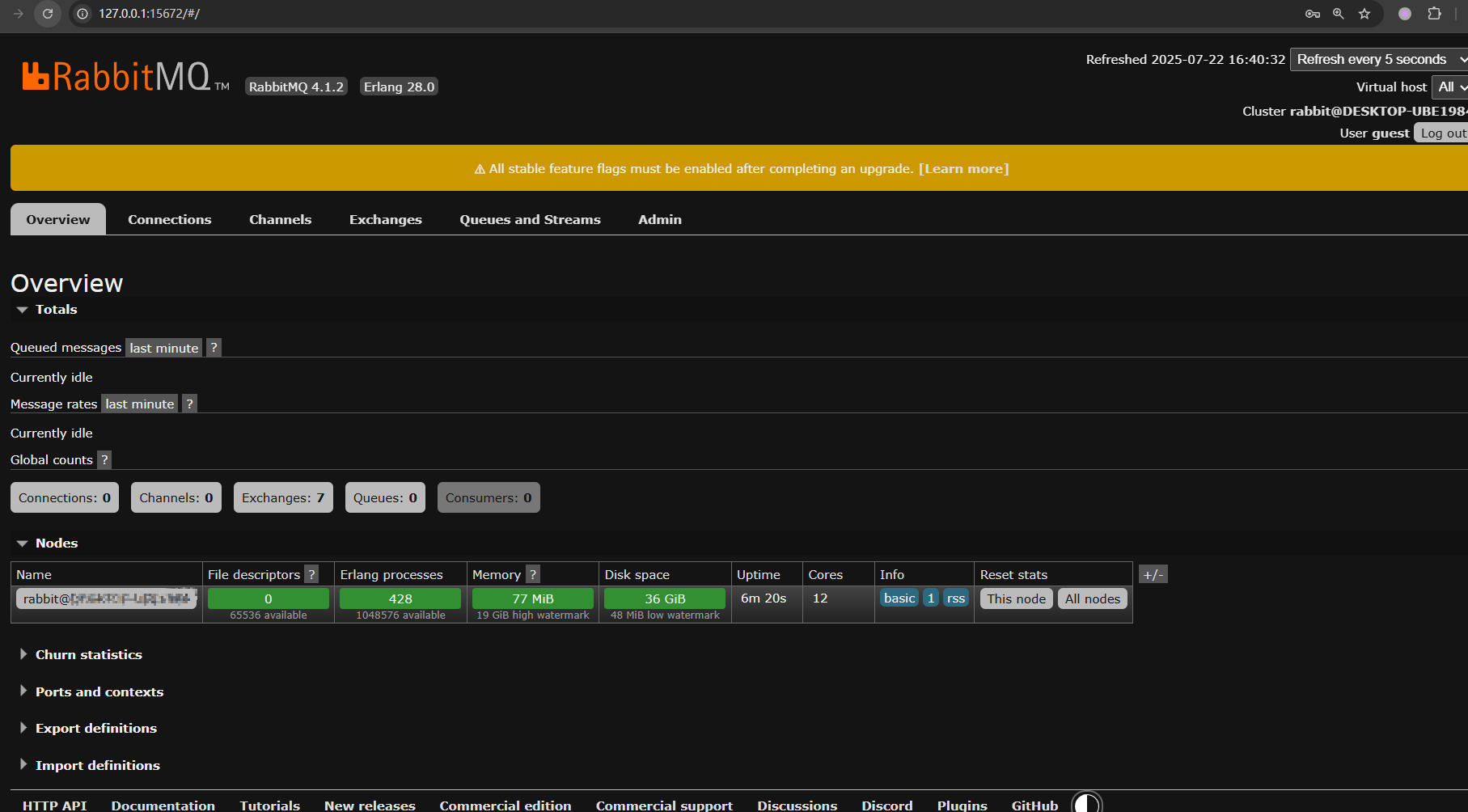Screen dimensions: 1468x812
Task: Reset stats for This node
Action: point(1017,598)
